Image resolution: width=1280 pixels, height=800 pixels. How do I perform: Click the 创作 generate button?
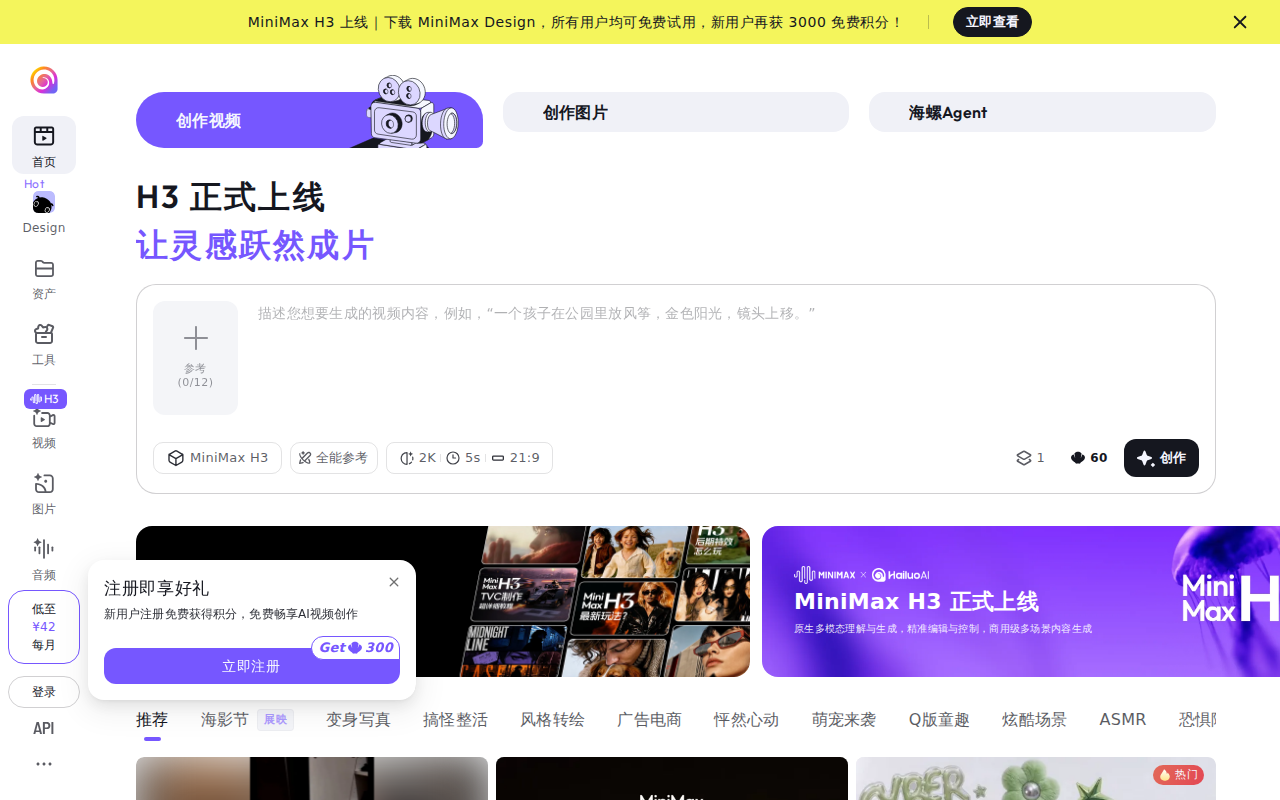[1161, 458]
